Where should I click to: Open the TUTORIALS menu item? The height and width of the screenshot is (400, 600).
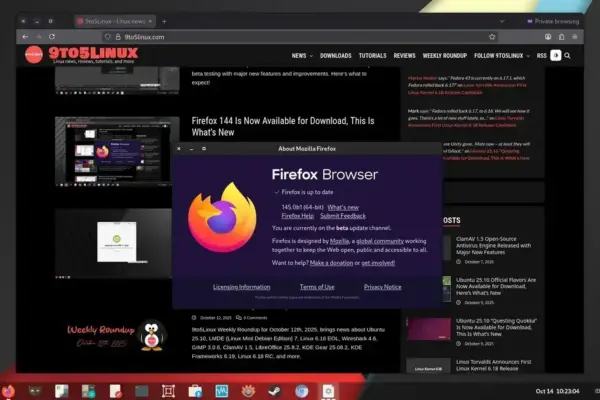372,56
